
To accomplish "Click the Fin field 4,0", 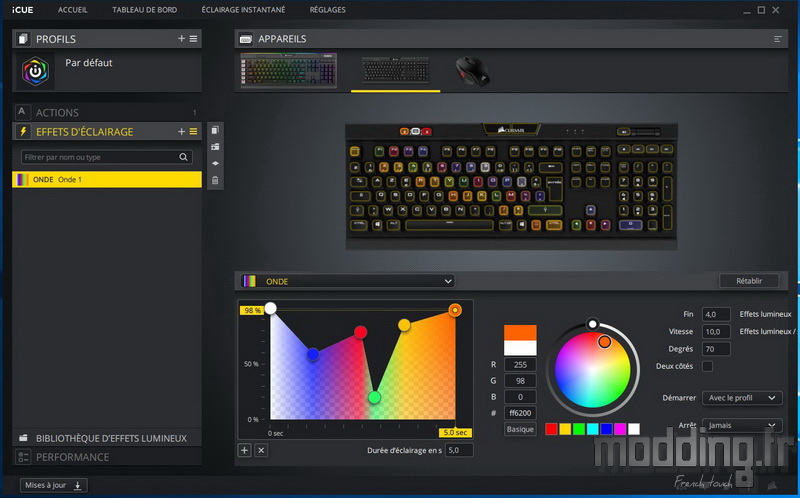I will tap(716, 314).
